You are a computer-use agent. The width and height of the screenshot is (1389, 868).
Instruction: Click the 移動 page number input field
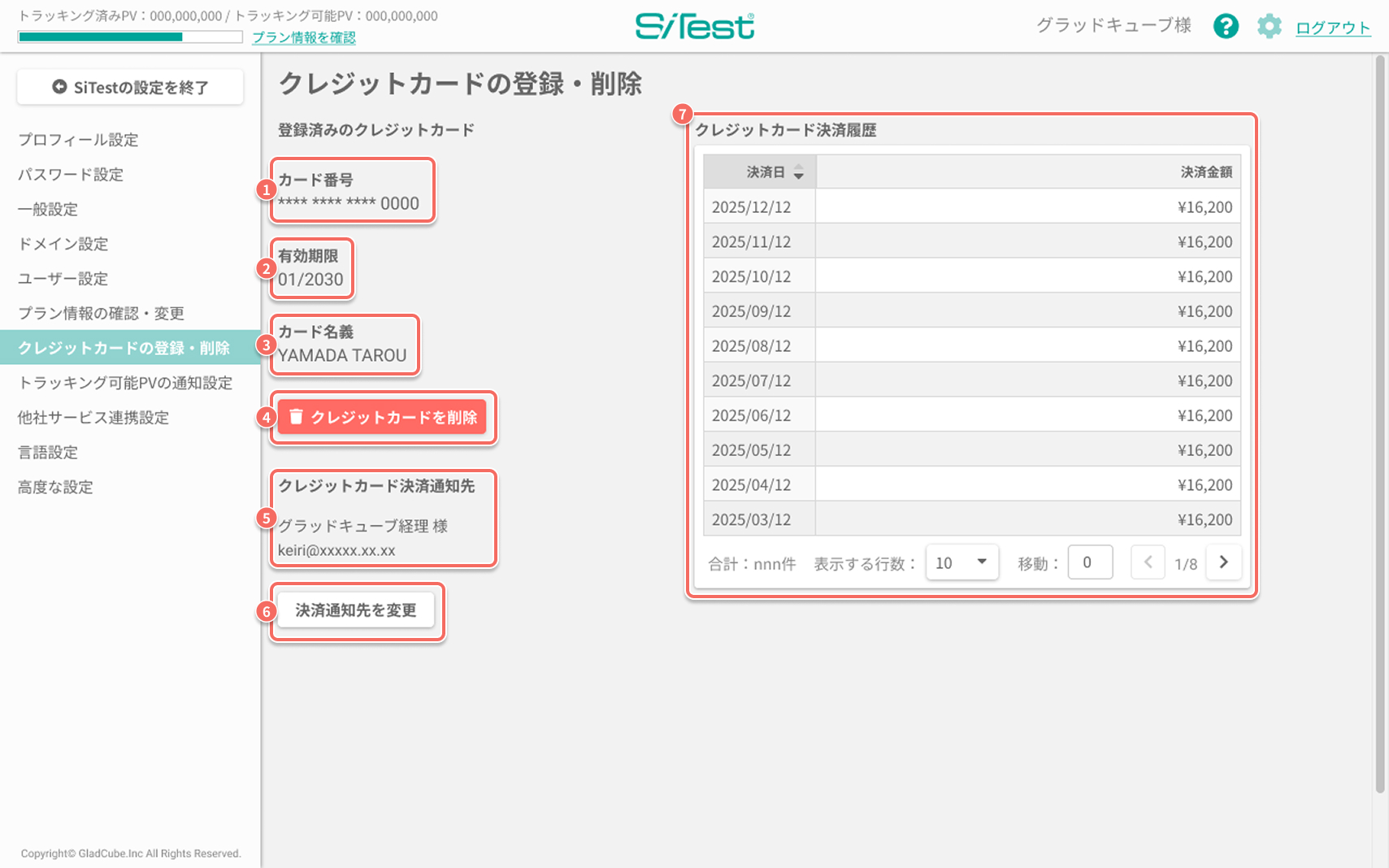pos(1090,562)
